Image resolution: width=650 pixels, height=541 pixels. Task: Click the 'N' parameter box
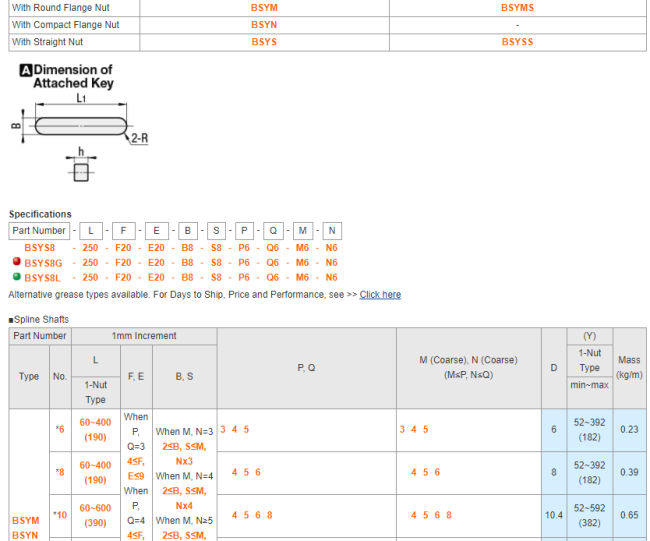click(x=332, y=230)
